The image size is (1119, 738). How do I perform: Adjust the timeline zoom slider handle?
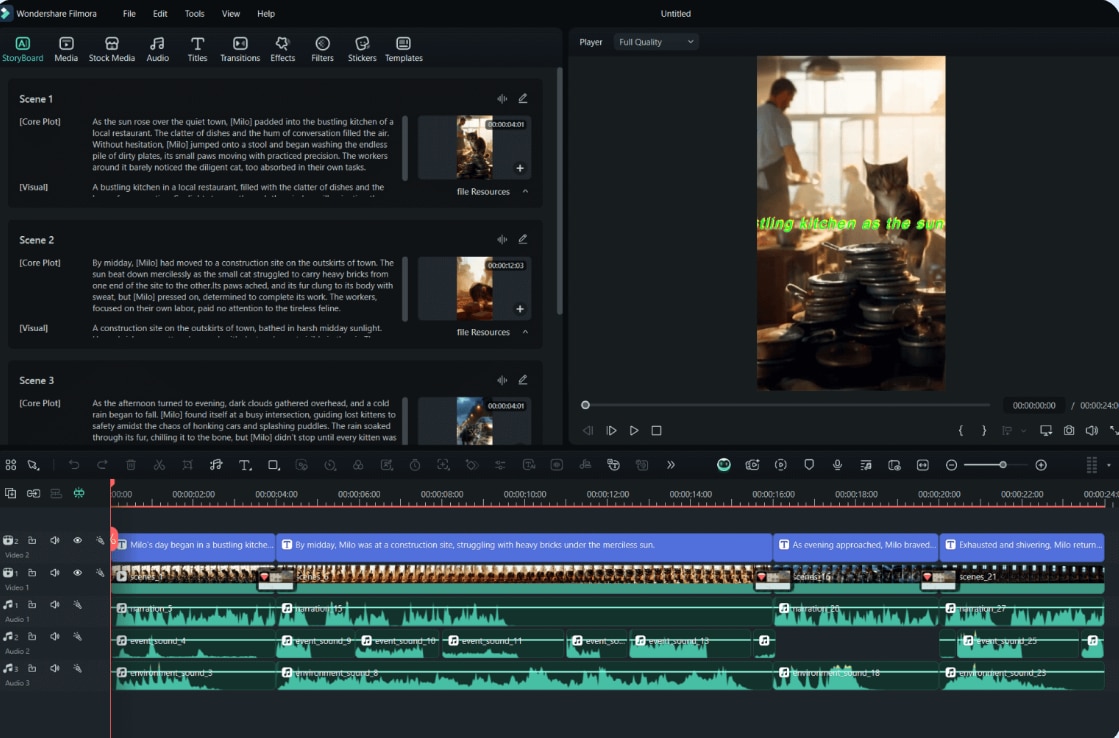pyautogui.click(x=1003, y=465)
